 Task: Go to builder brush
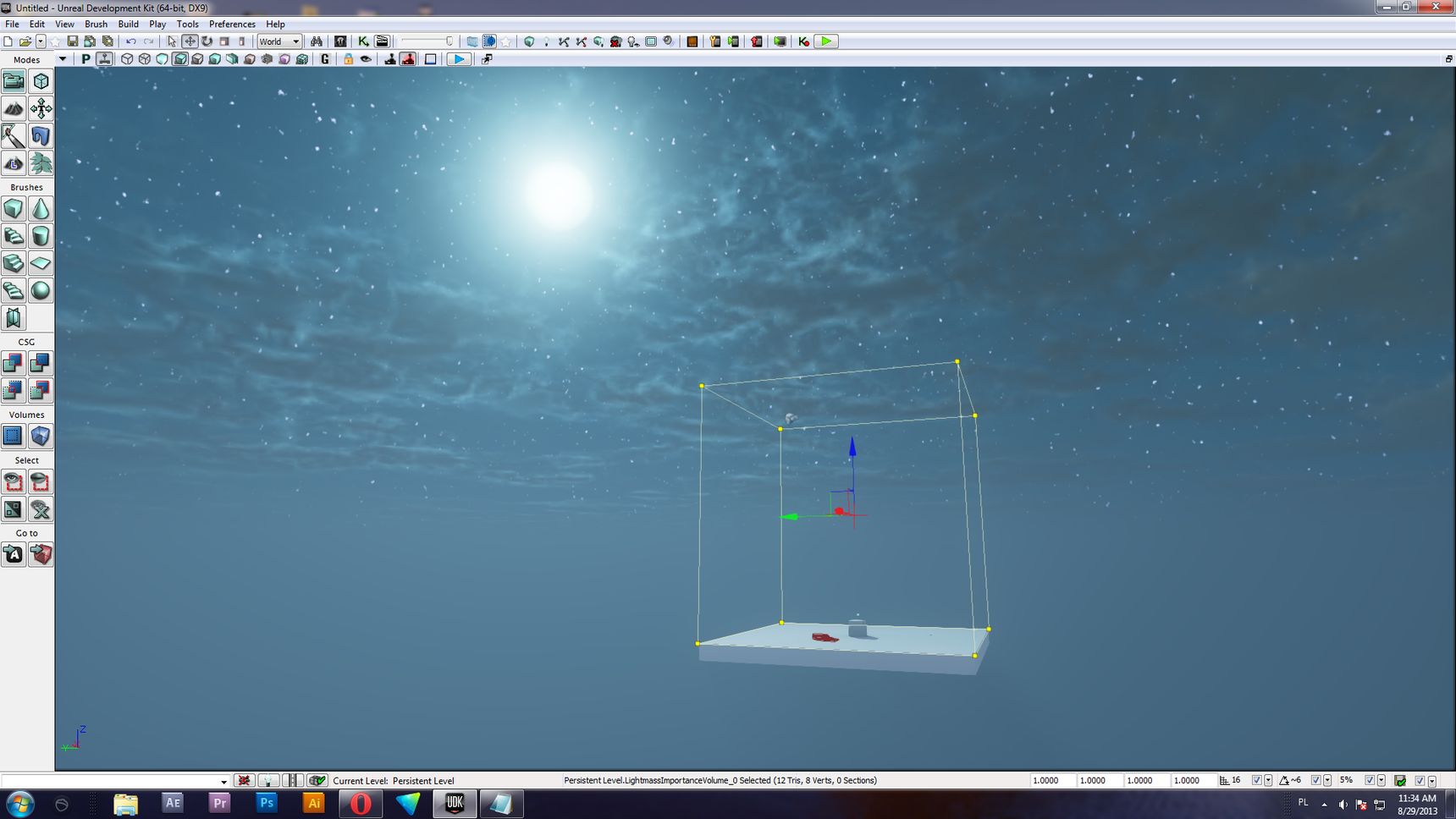tap(41, 555)
